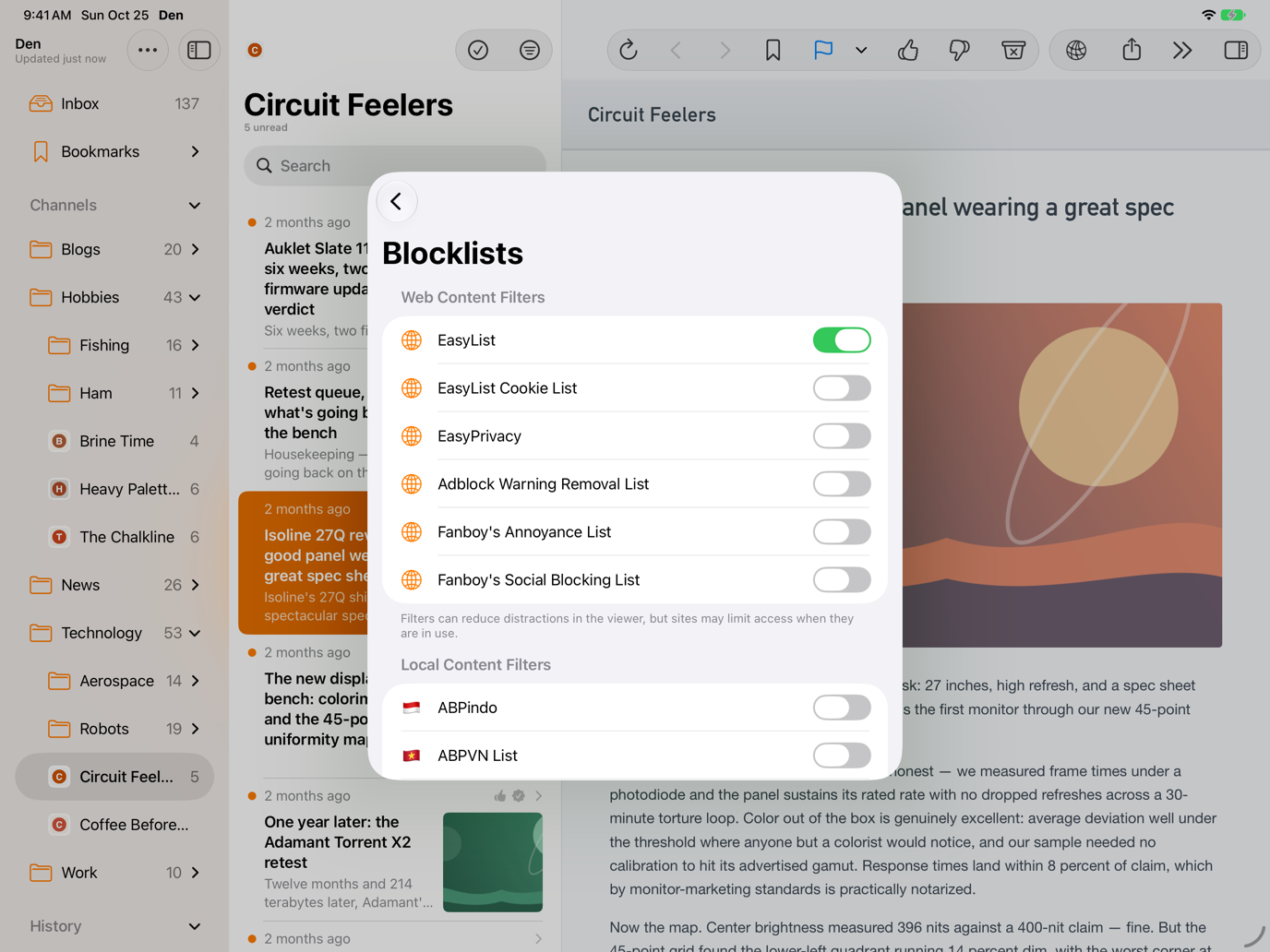Viewport: 1270px width, 952px height.
Task: Click green thumbnail of Adamant Torrent article
Action: pyautogui.click(x=493, y=863)
